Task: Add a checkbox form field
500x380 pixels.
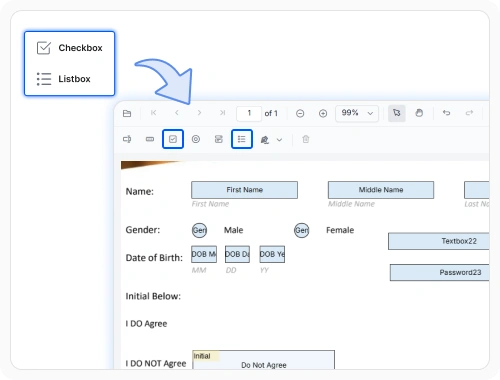Action: point(173,139)
